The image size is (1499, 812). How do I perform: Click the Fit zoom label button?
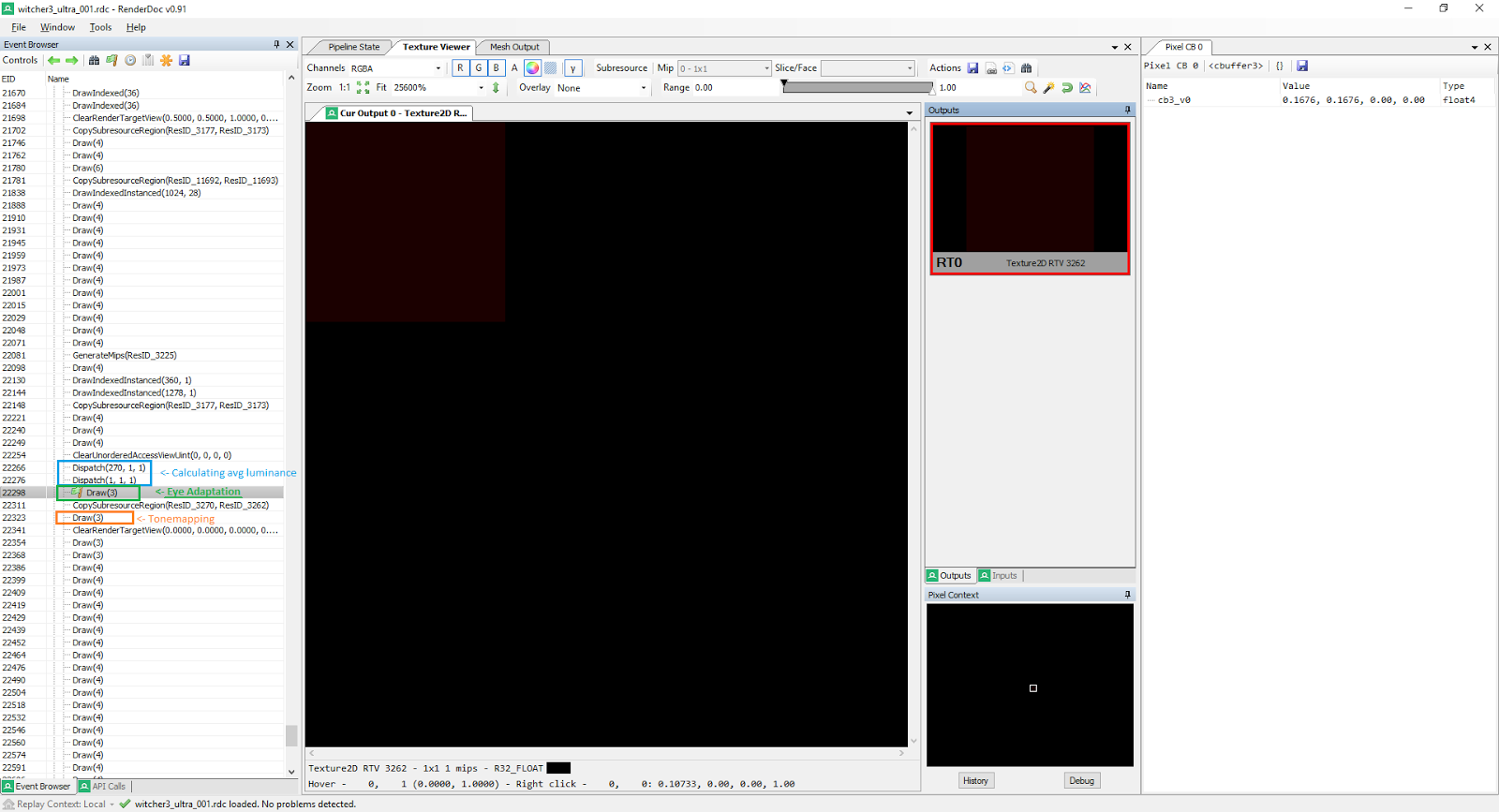click(381, 88)
